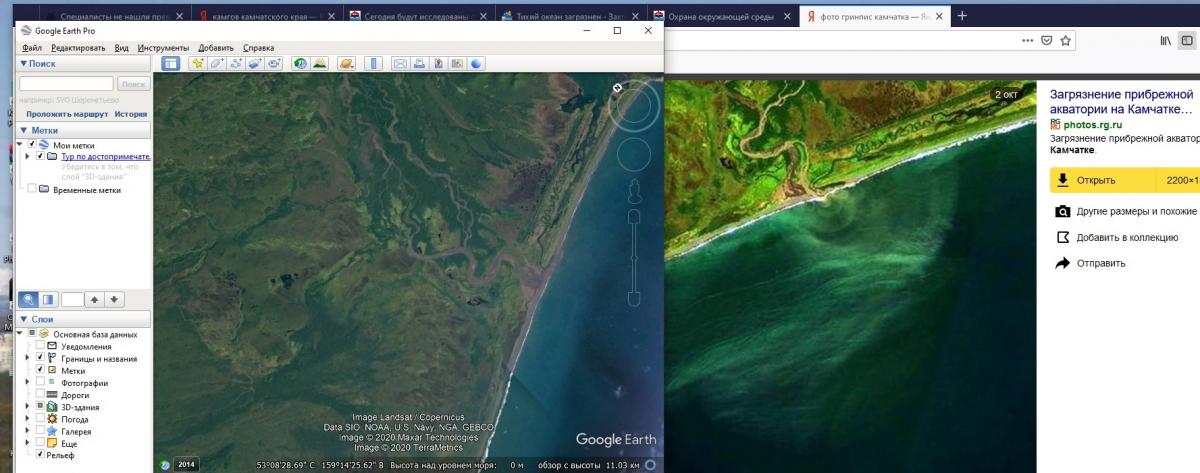The image size is (1200, 473).
Task: Open the Файл menu
Action: coord(31,47)
